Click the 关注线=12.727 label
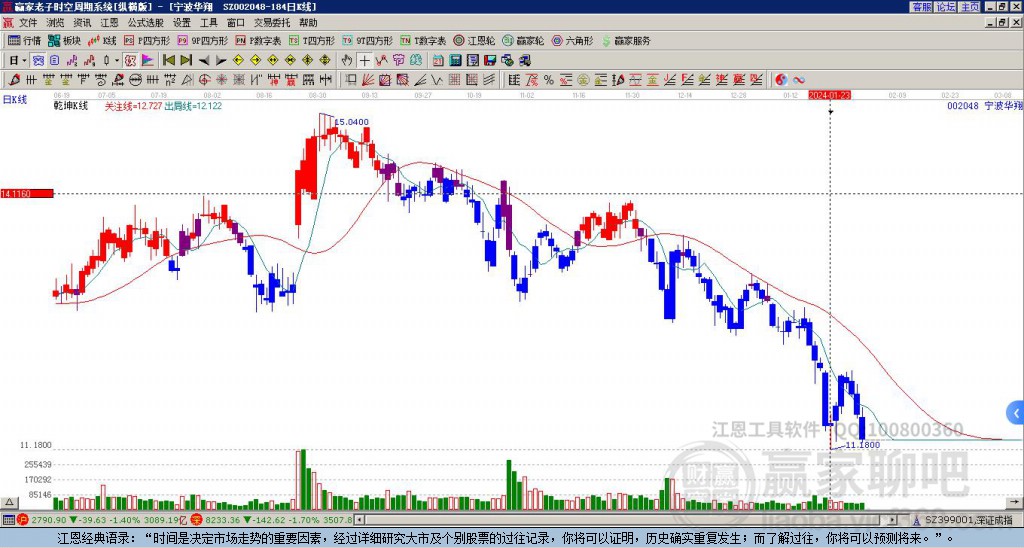Image resolution: width=1024 pixels, height=548 pixels. click(133, 106)
